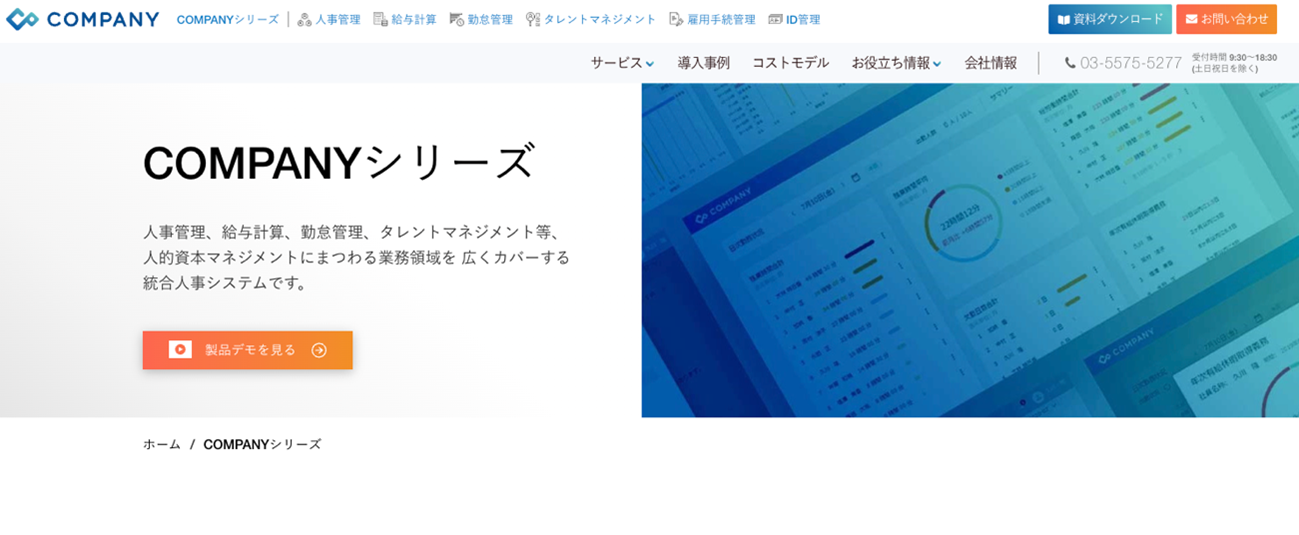The width and height of the screenshot is (1299, 535).
Task: Click the 製品デモを見る button
Action: point(247,350)
